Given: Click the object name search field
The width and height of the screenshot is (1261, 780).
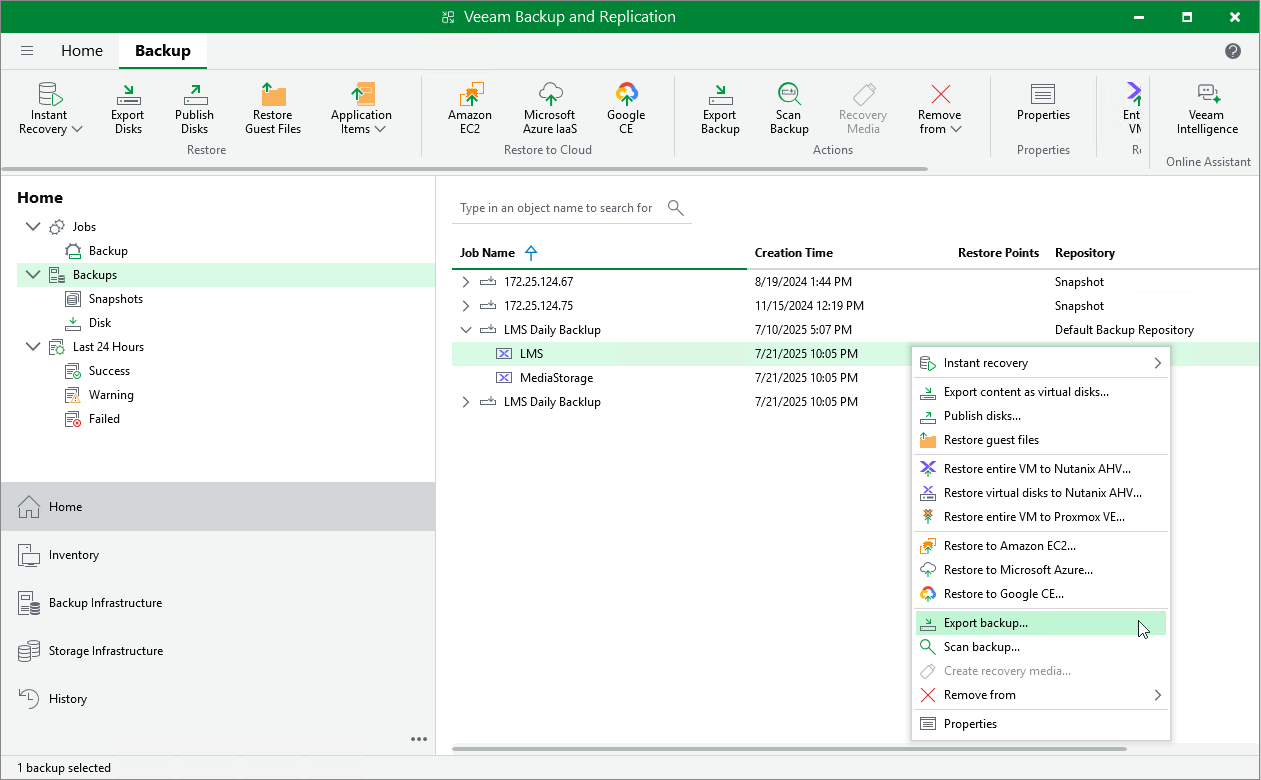Looking at the screenshot, I should pos(556,208).
